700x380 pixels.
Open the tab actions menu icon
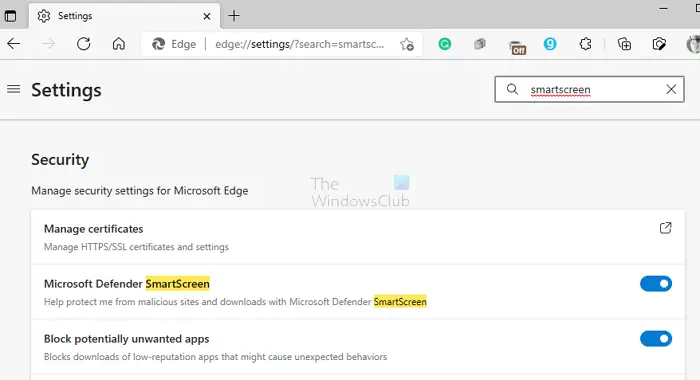pos(10,16)
